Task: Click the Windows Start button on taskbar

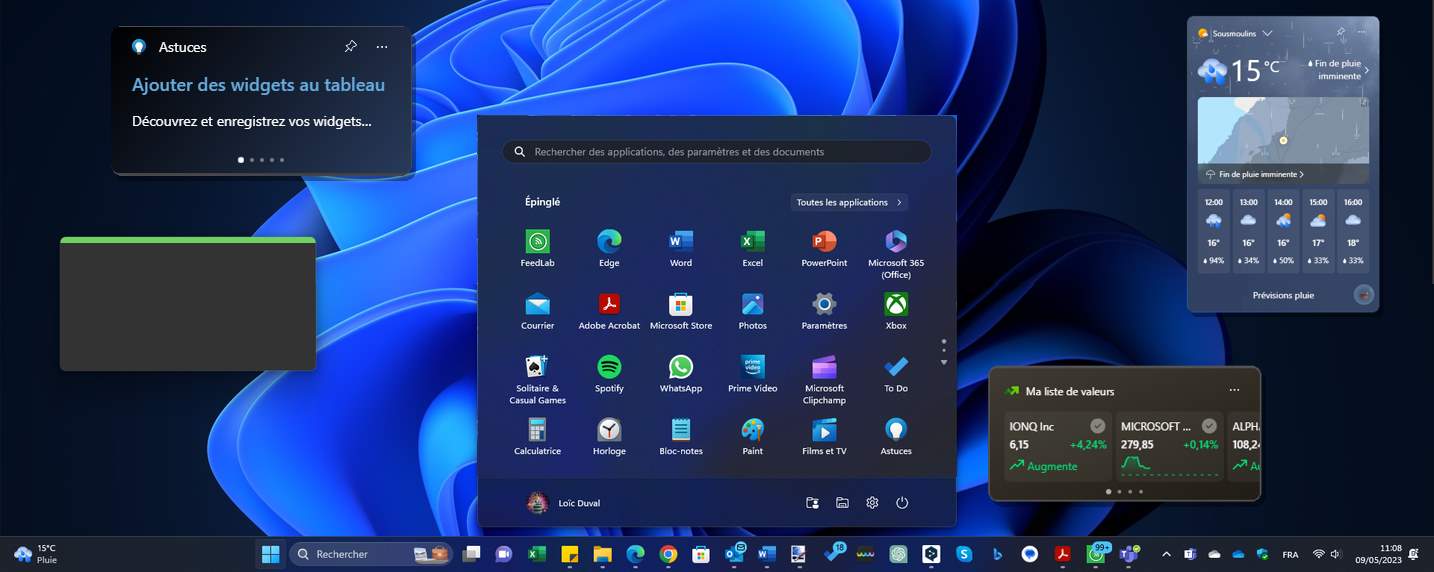Action: coord(270,554)
